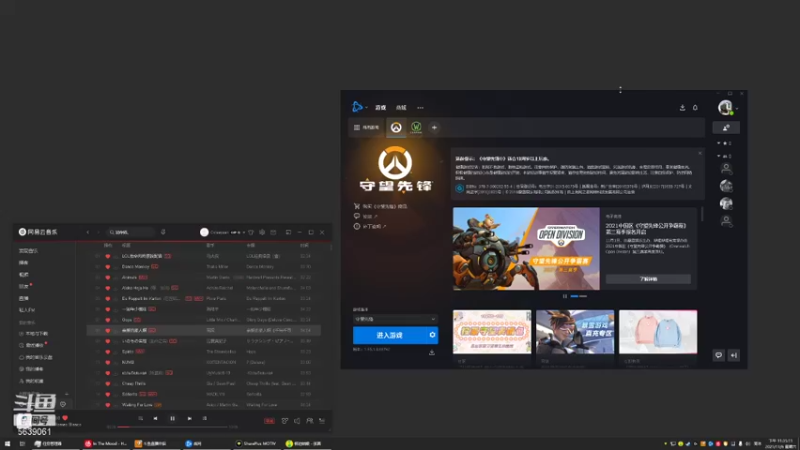Open the skin theme icon in NetEase Music

click(251, 232)
